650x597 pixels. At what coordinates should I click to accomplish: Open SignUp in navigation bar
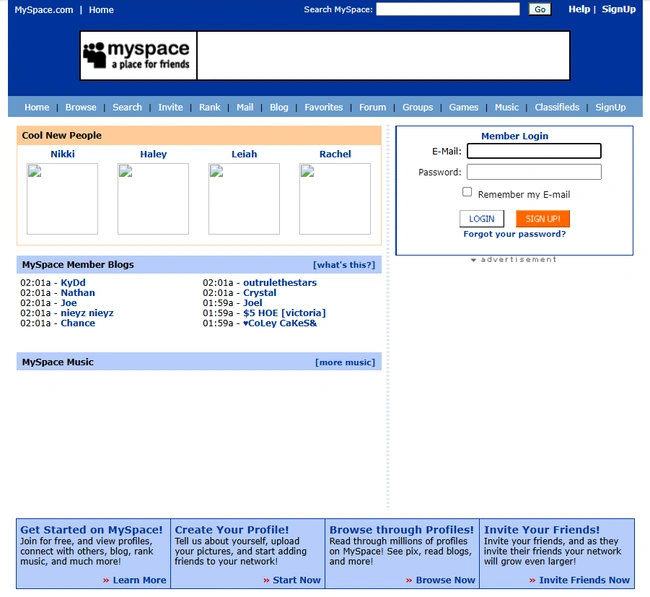tap(610, 107)
